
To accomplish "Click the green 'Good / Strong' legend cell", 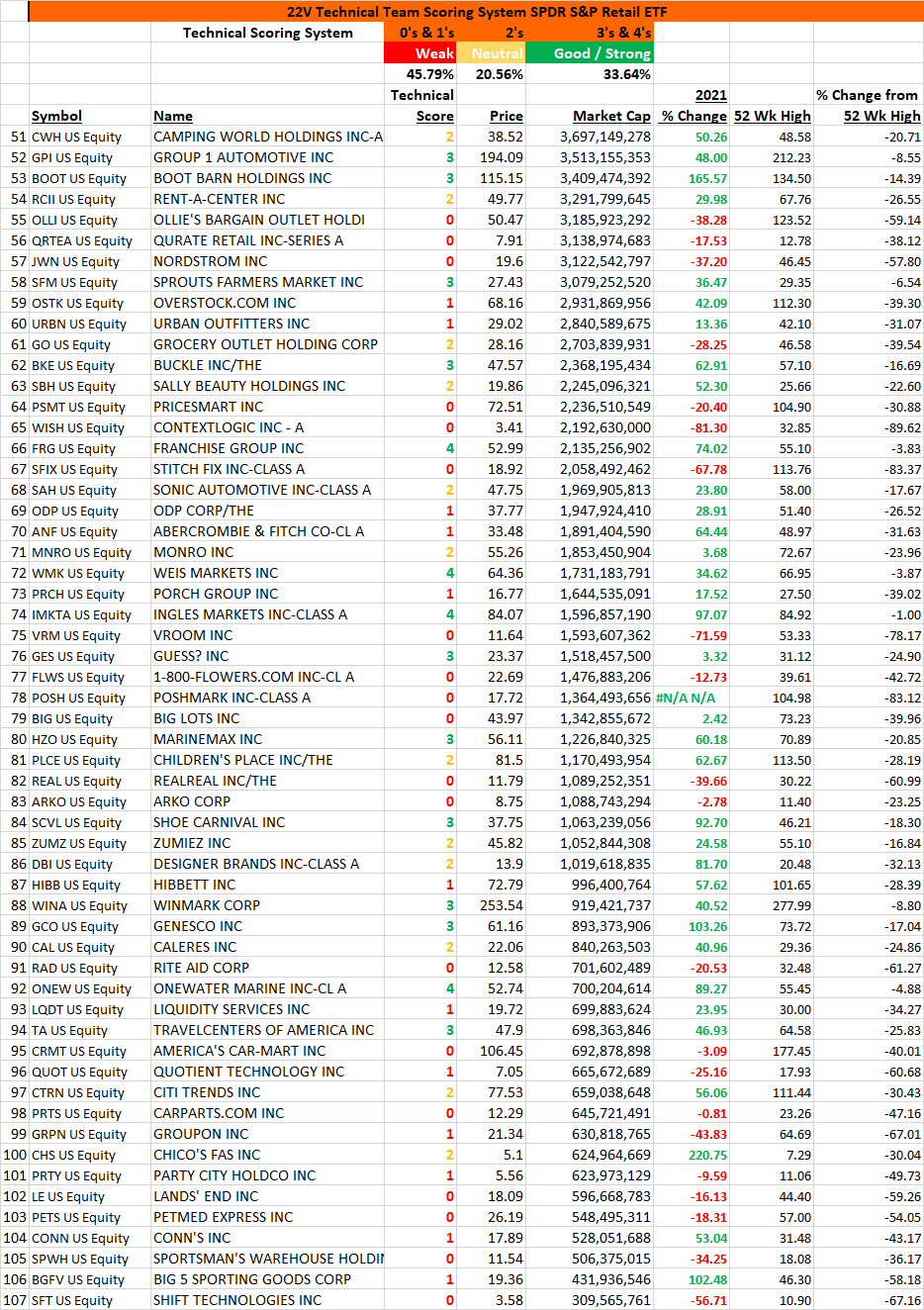I will click(590, 53).
